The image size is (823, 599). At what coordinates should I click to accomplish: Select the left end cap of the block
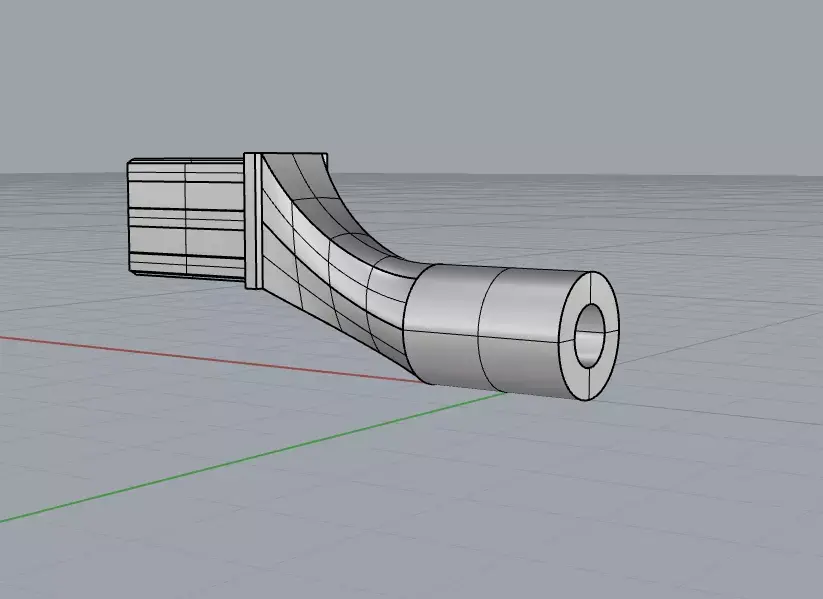(133, 215)
